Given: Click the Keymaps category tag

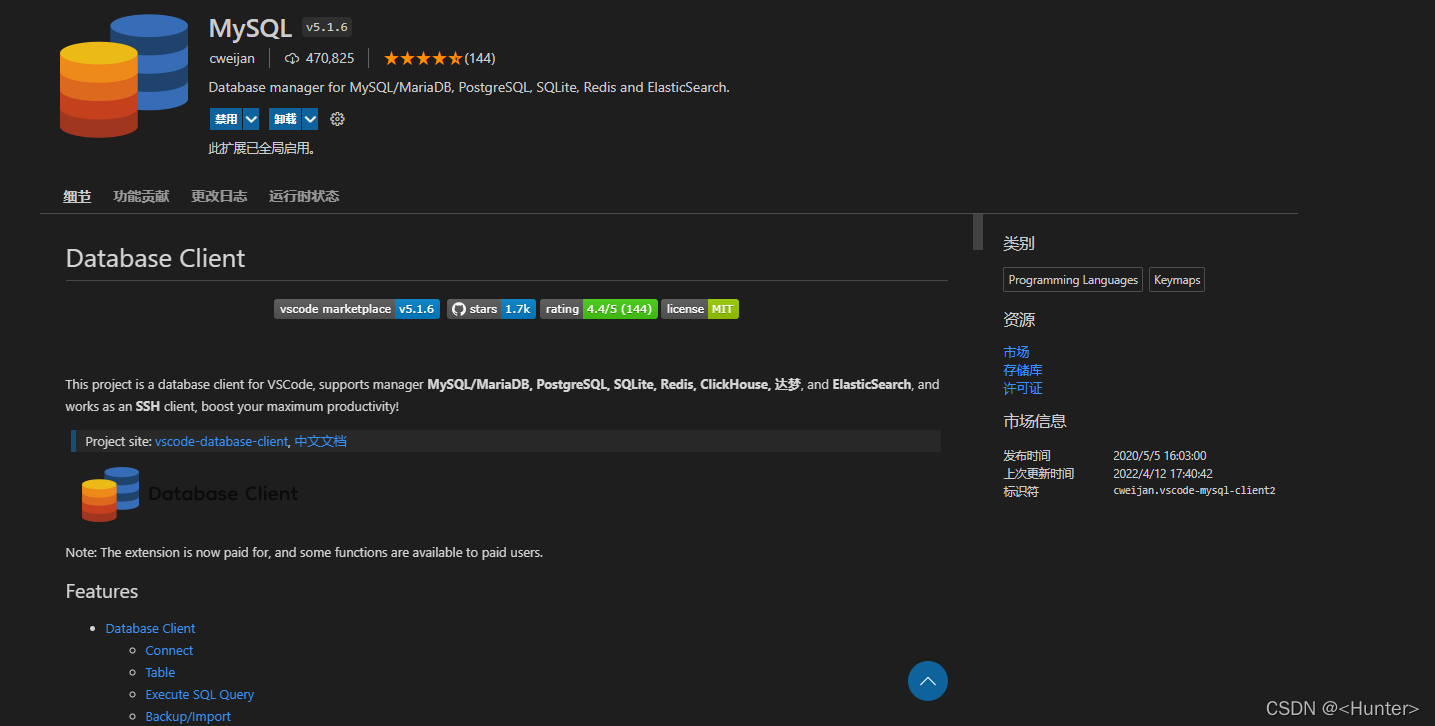Looking at the screenshot, I should click(x=1177, y=280).
